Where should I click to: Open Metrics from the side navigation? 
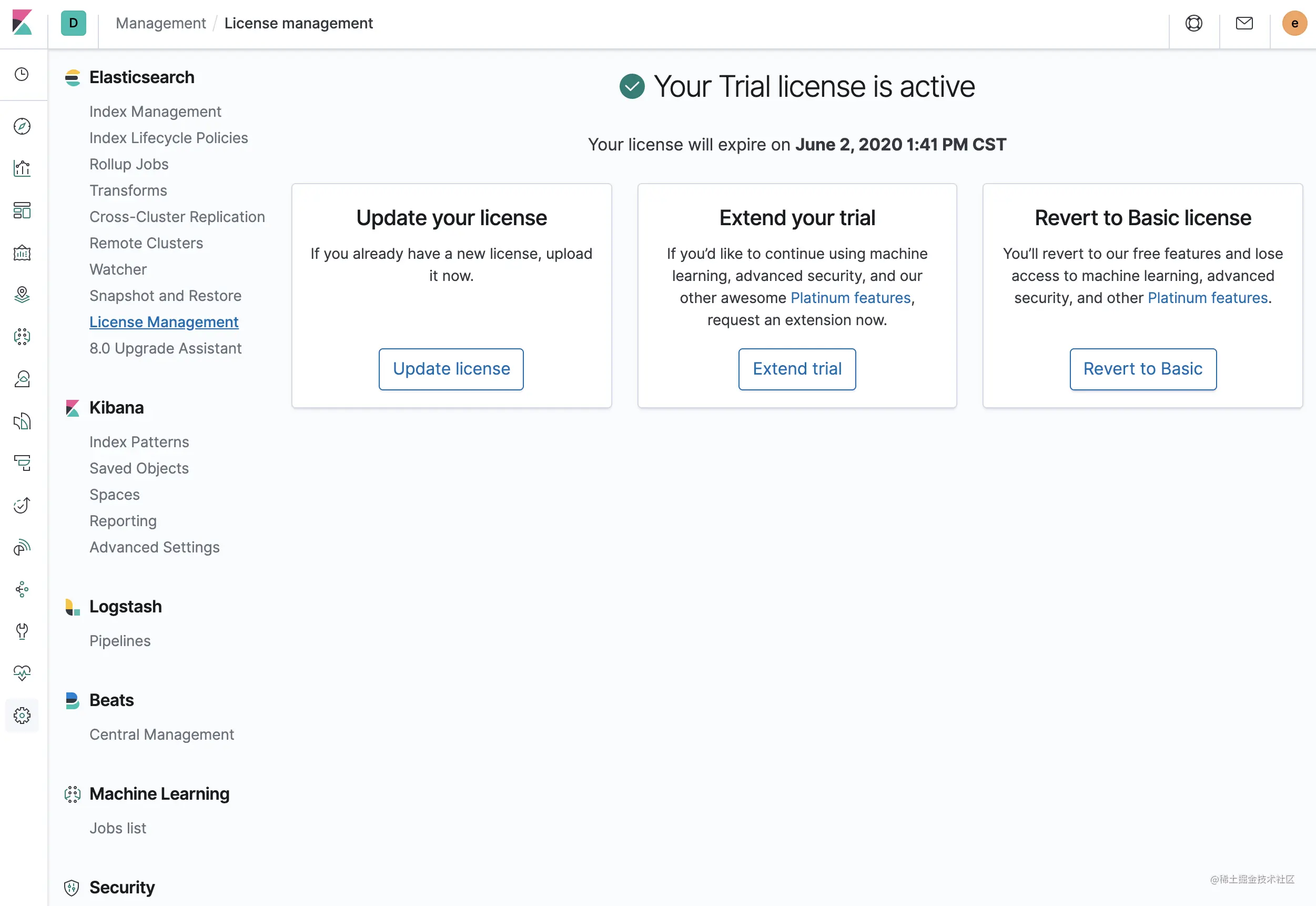tap(22, 379)
